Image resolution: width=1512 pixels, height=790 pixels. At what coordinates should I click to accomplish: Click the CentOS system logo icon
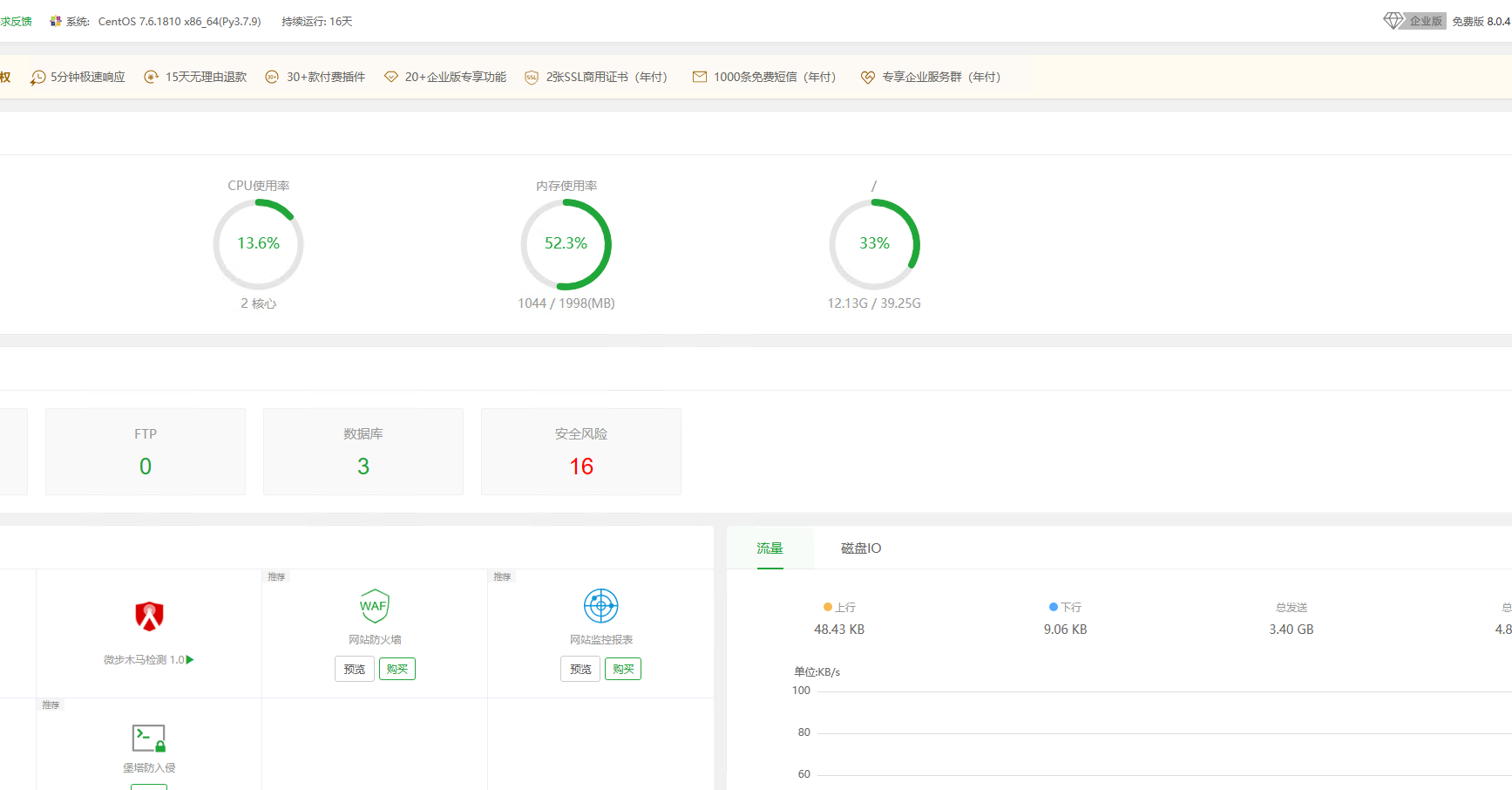[56, 21]
